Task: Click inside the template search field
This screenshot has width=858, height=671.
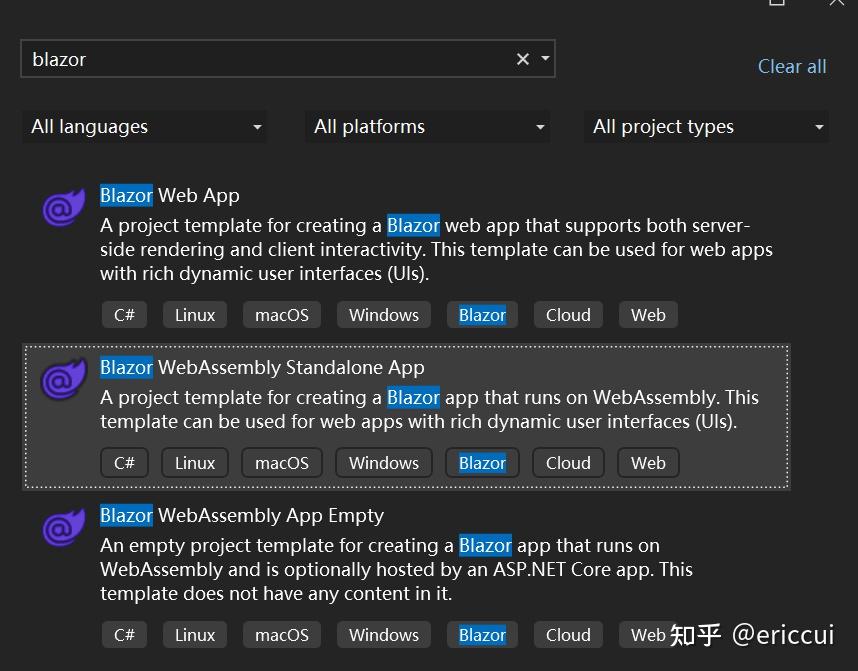Action: [x=250, y=59]
